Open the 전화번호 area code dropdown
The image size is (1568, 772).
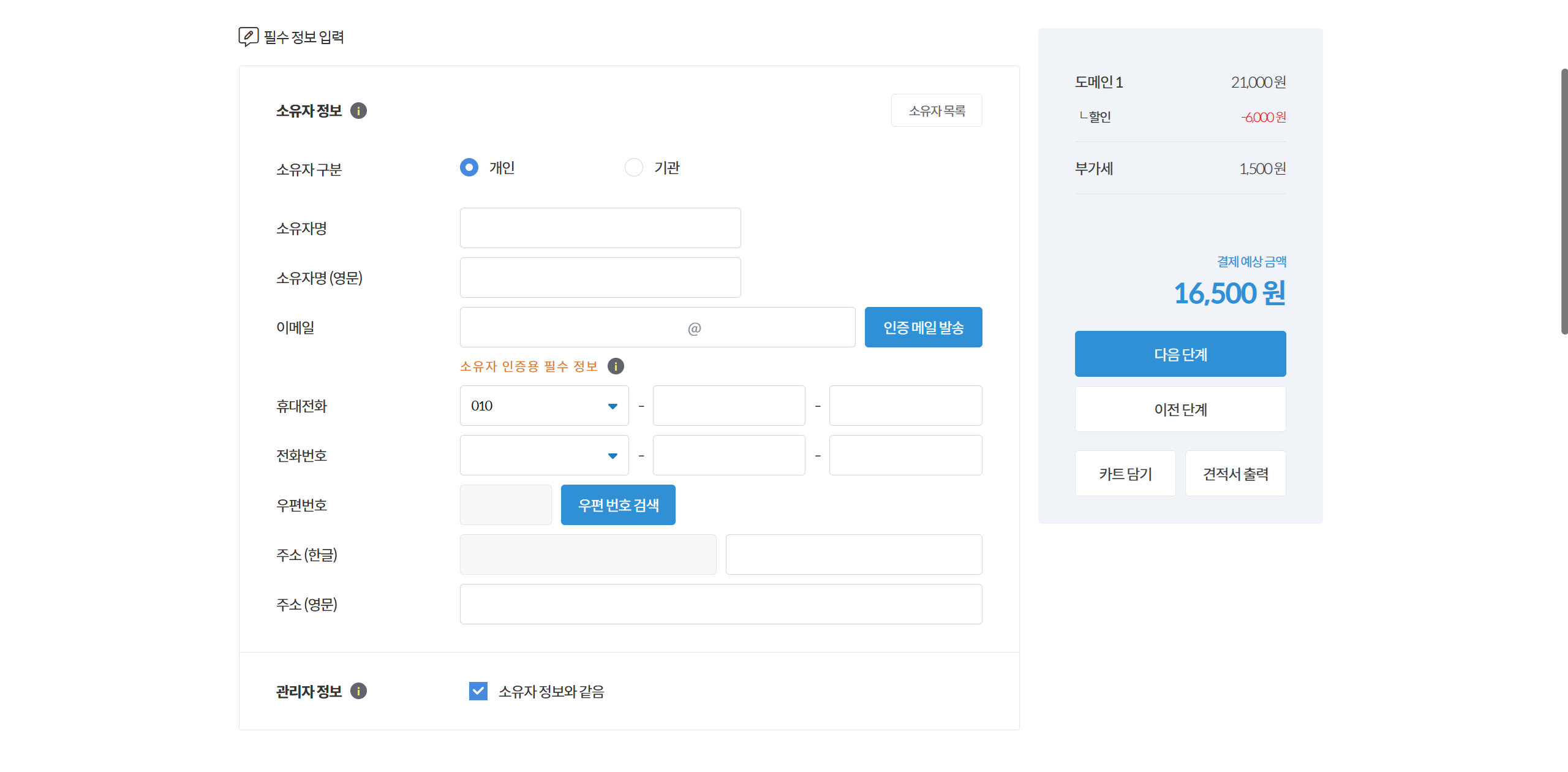(544, 455)
